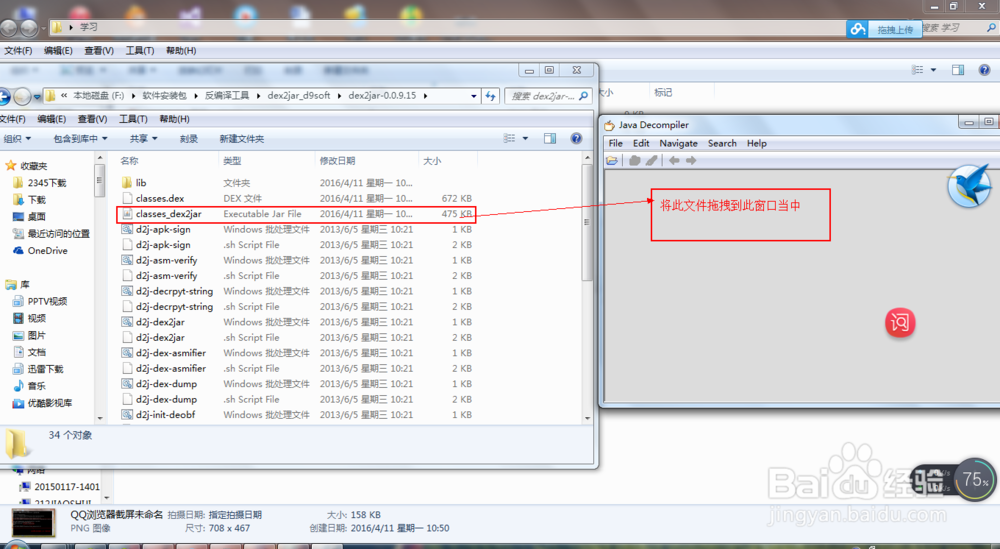Click the blue bird floating icon

[969, 186]
